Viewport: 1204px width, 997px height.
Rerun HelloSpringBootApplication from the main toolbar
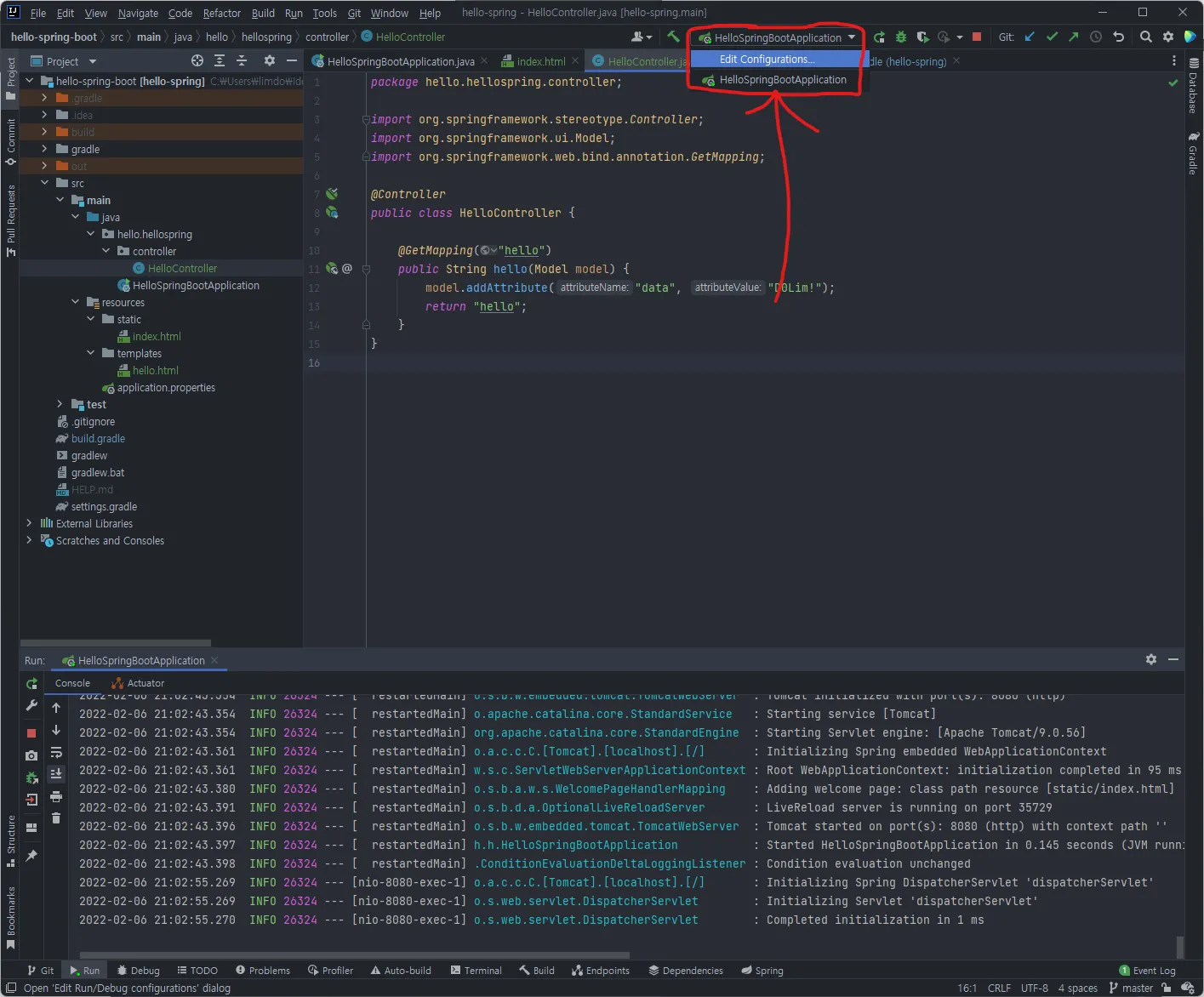879,37
